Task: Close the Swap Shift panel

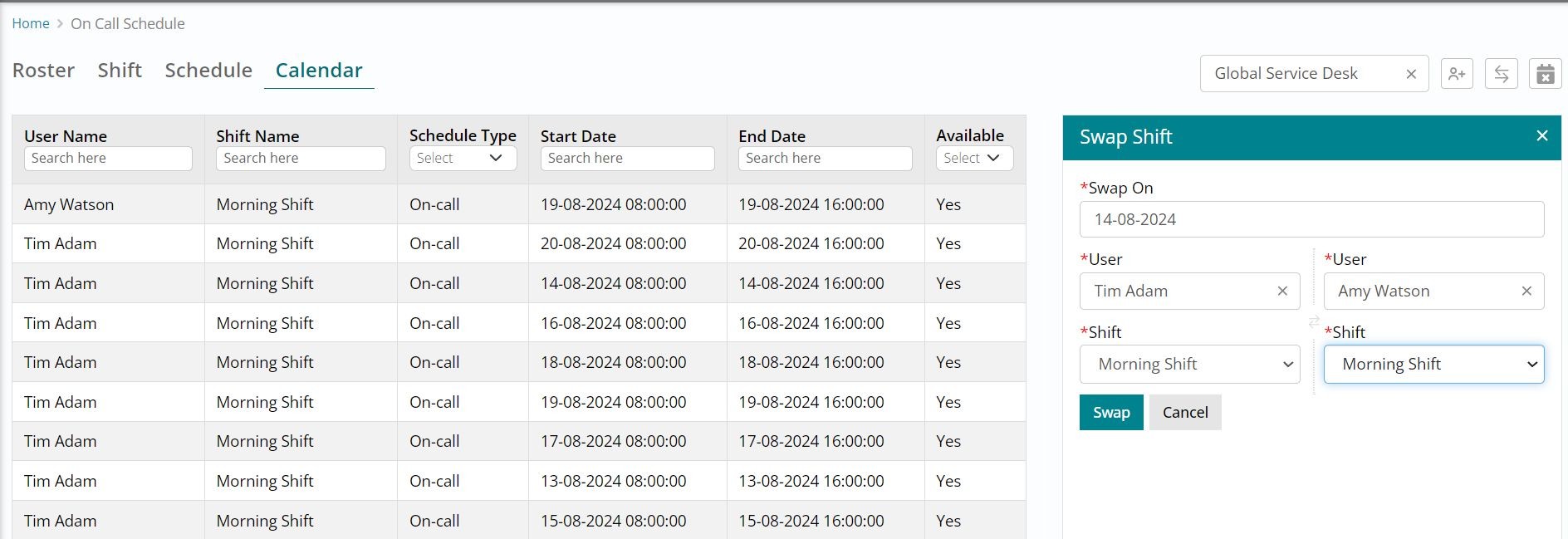Action: click(x=1542, y=136)
